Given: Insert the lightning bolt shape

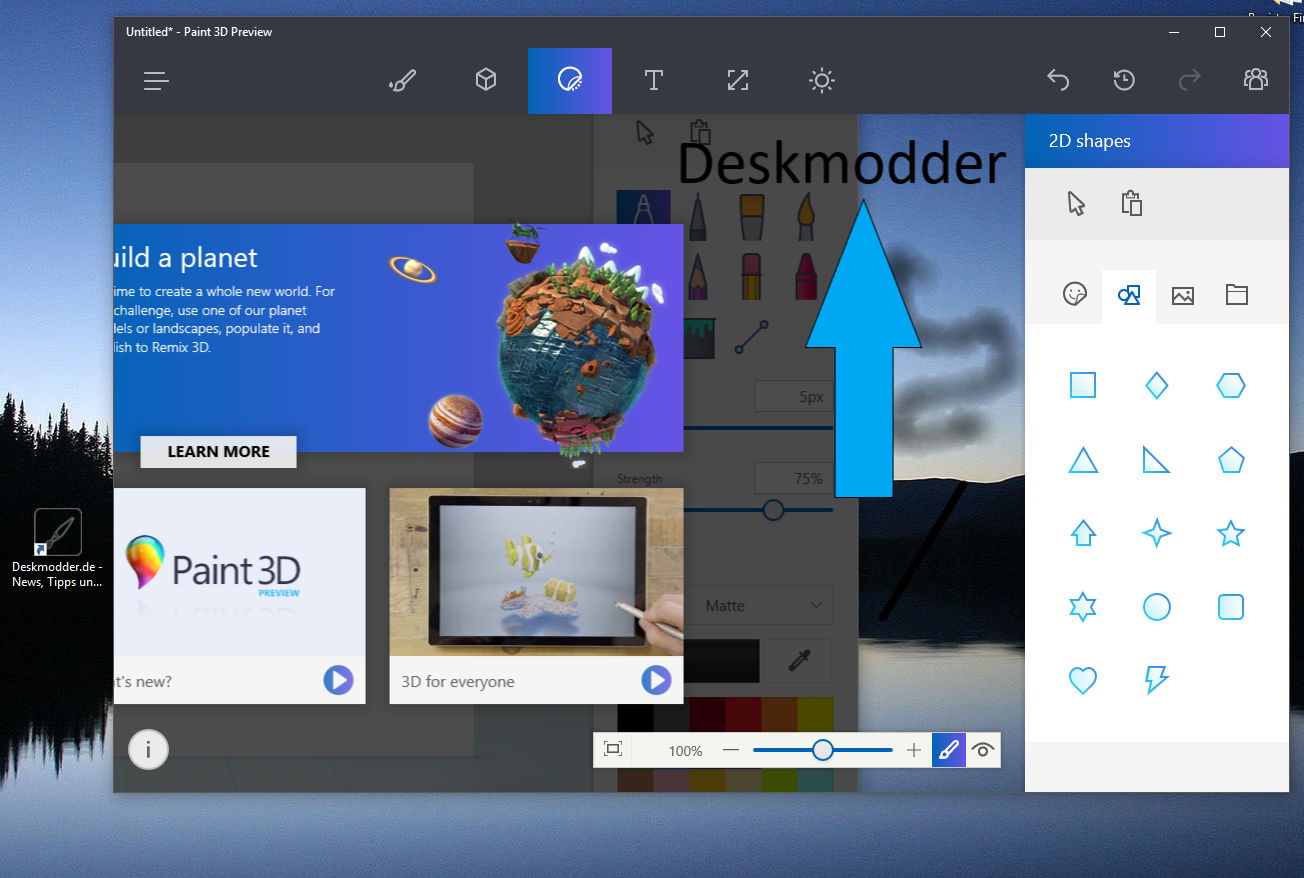Looking at the screenshot, I should [x=1157, y=680].
